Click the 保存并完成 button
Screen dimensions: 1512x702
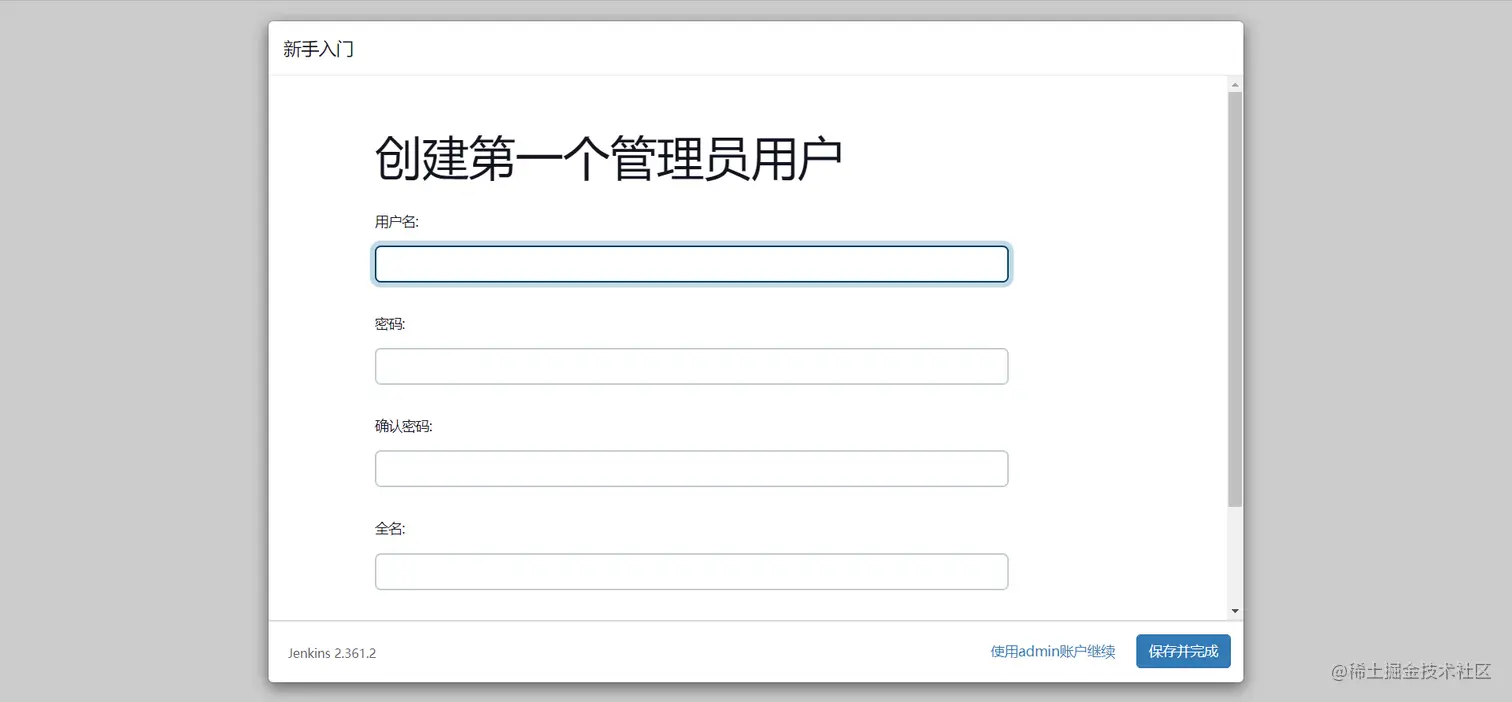click(x=1183, y=651)
